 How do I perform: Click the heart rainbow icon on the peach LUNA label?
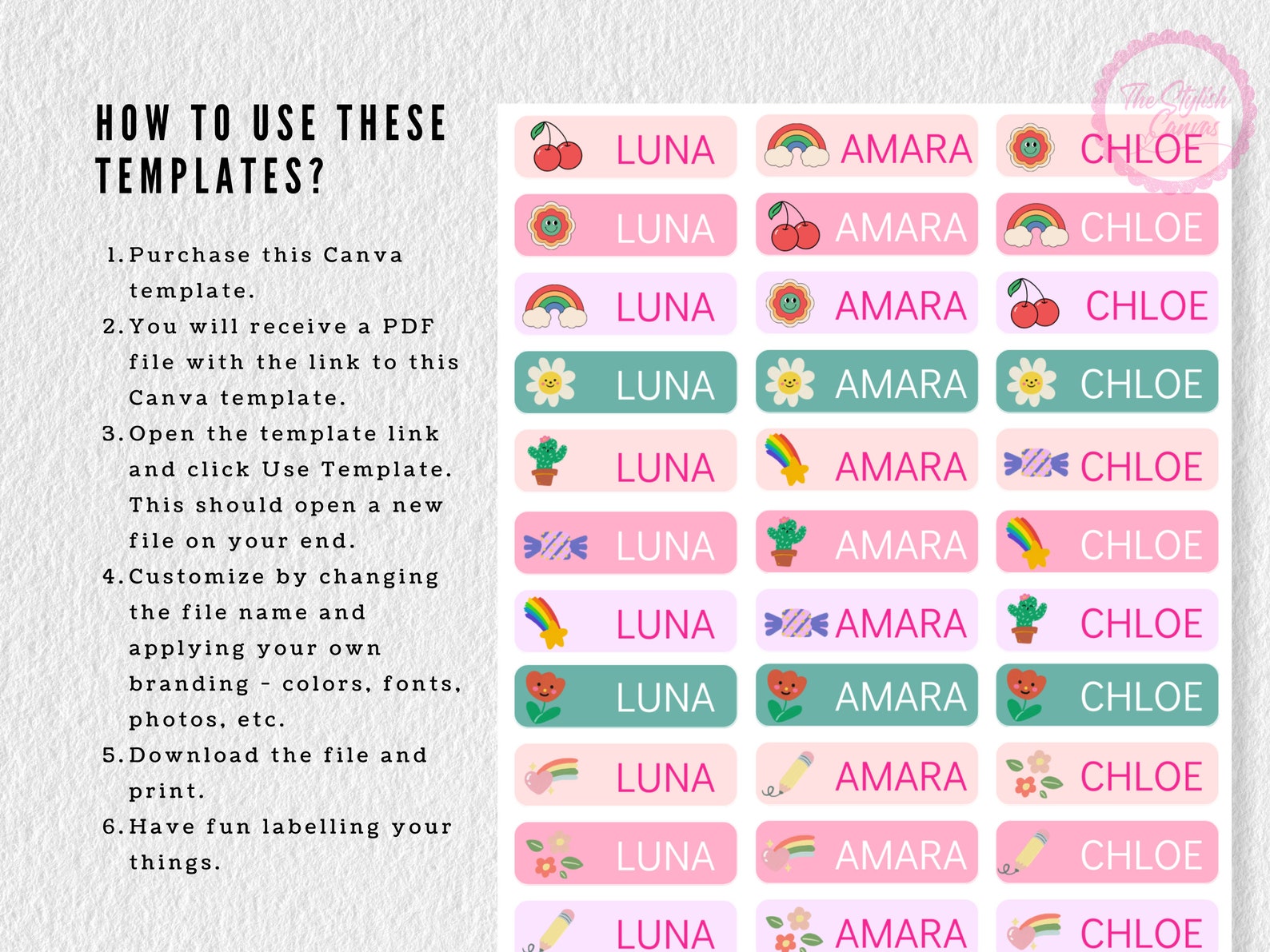click(x=550, y=775)
